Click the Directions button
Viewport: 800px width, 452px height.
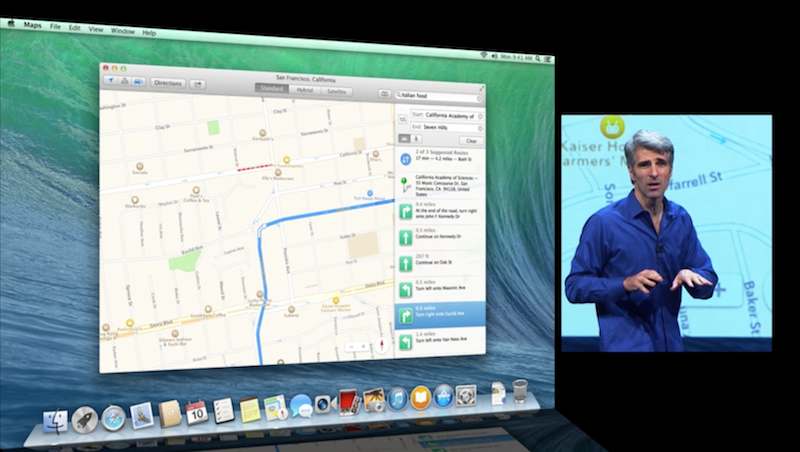point(168,83)
